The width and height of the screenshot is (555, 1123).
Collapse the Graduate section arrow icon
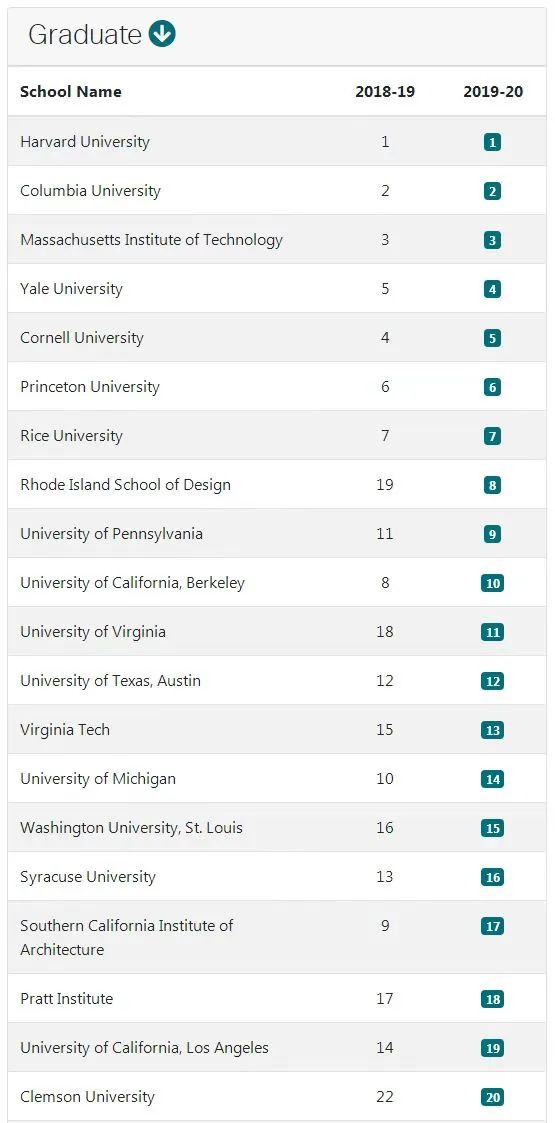pyautogui.click(x=162, y=34)
